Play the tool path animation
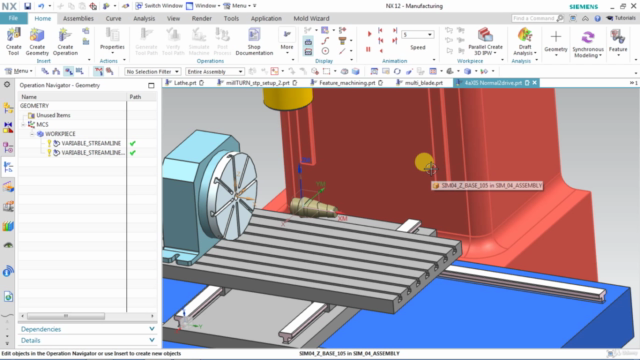 [x=369, y=34]
